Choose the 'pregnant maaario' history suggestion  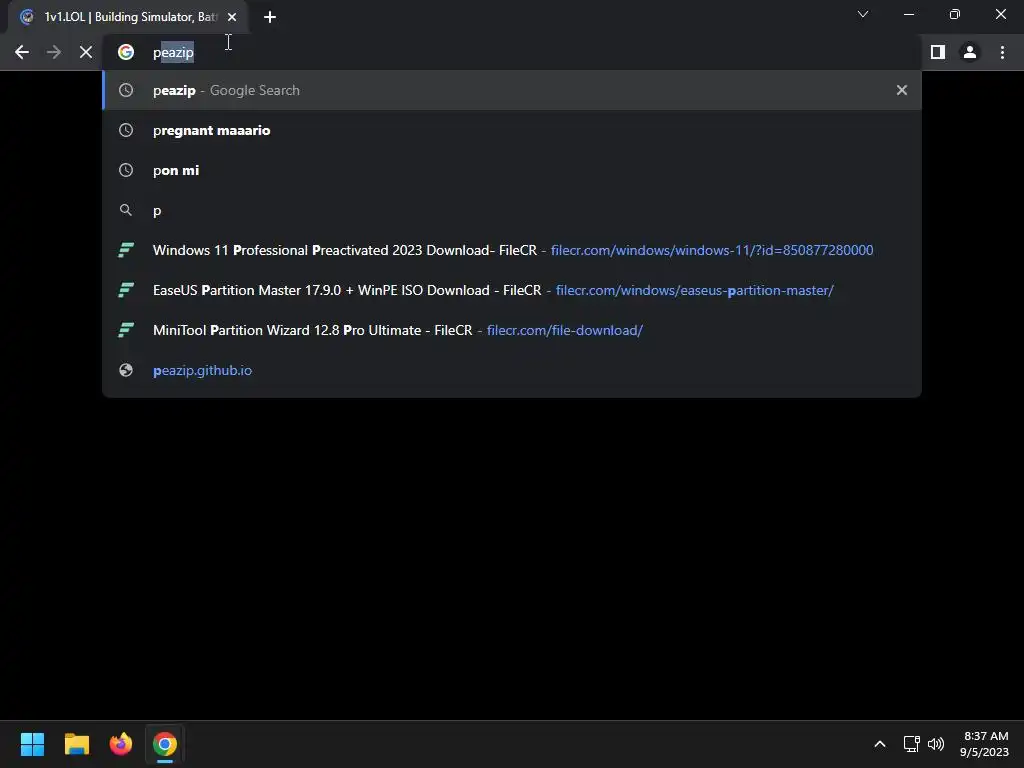coord(512,130)
